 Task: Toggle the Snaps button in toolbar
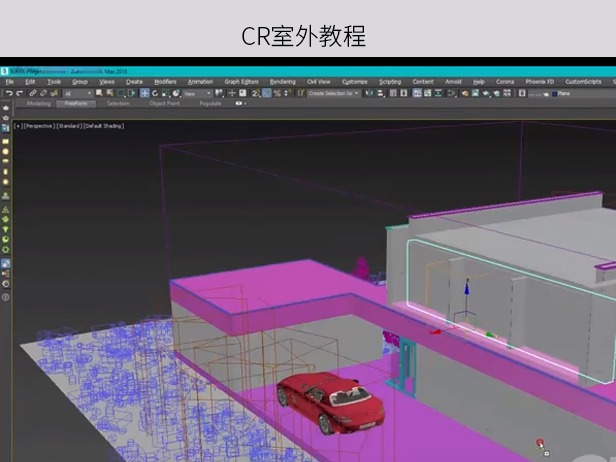click(255, 93)
